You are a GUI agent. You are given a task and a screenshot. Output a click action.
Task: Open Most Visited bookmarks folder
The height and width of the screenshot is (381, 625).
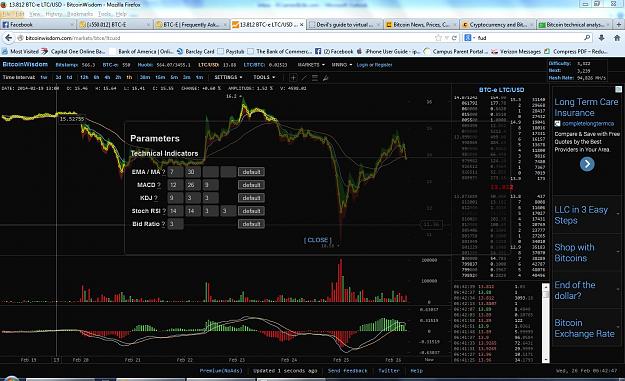20,51
